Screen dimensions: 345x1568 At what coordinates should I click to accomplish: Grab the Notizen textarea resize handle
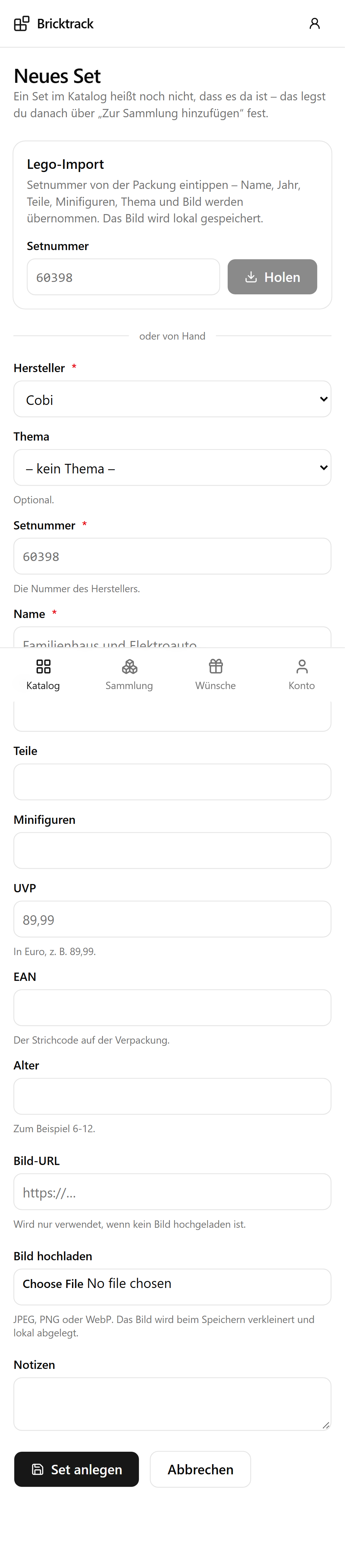[326, 1425]
